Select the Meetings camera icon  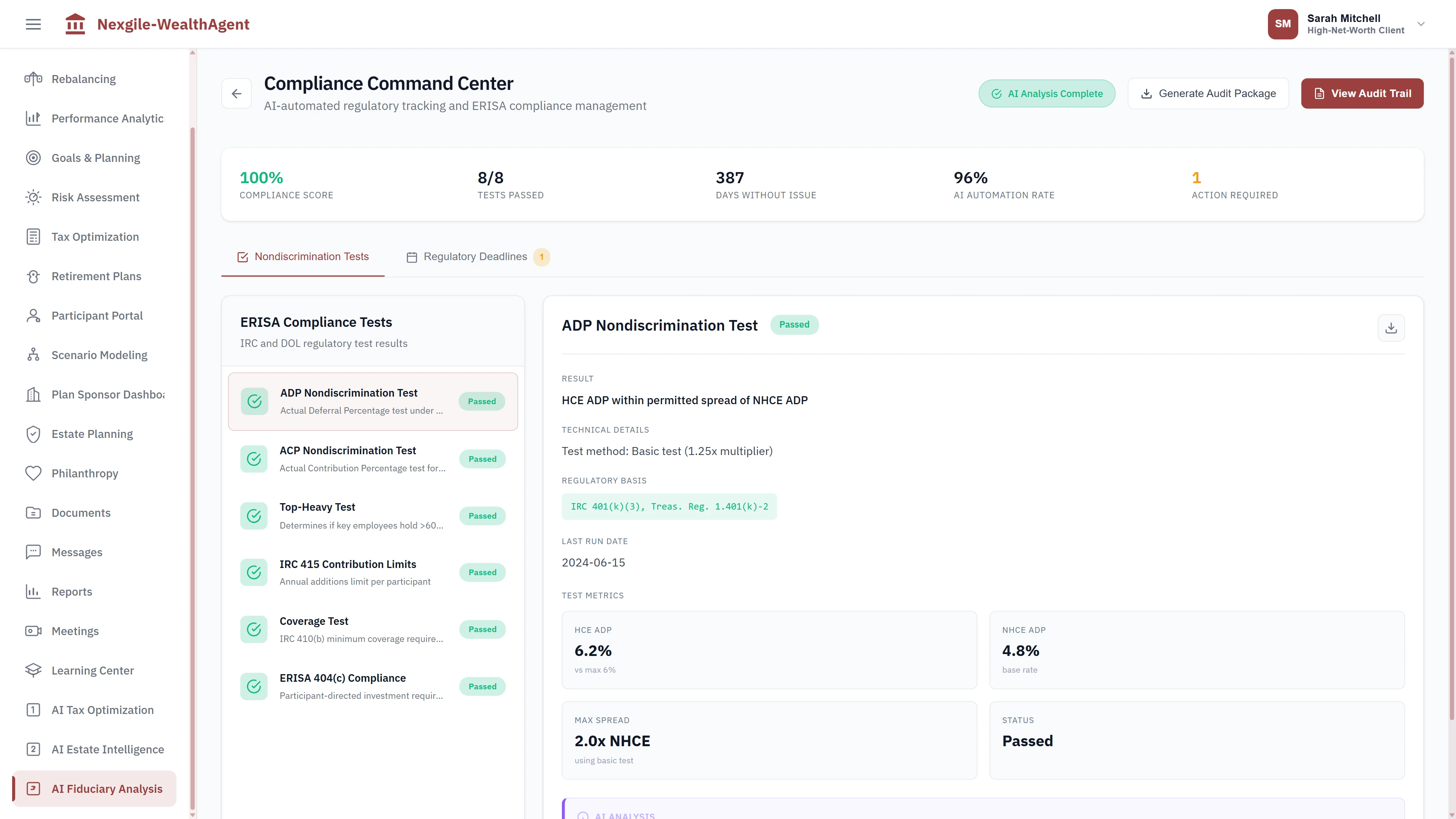pyautogui.click(x=33, y=631)
